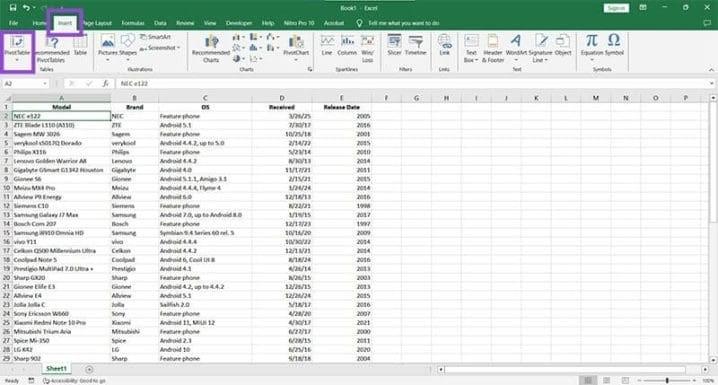The width and height of the screenshot is (718, 385).
Task: Open the Charts group dialog launcher
Action: coord(310,70)
